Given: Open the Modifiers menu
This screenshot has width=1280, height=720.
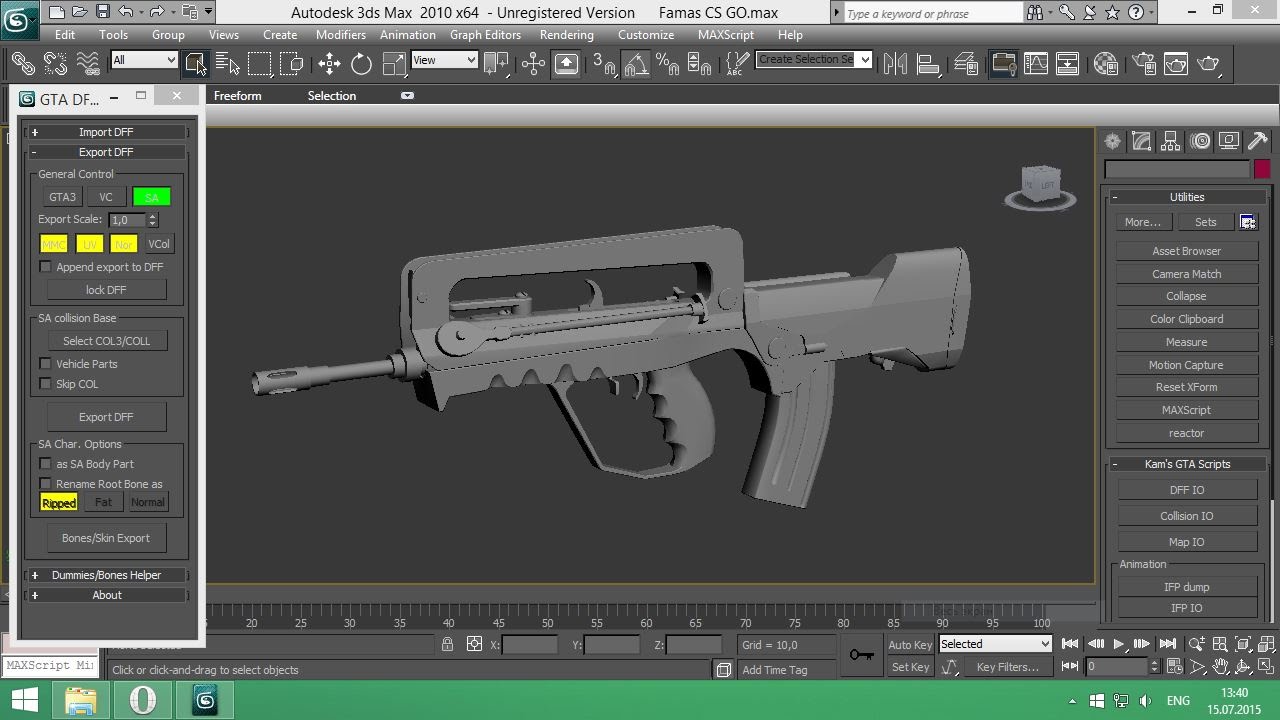Looking at the screenshot, I should click(x=340, y=34).
